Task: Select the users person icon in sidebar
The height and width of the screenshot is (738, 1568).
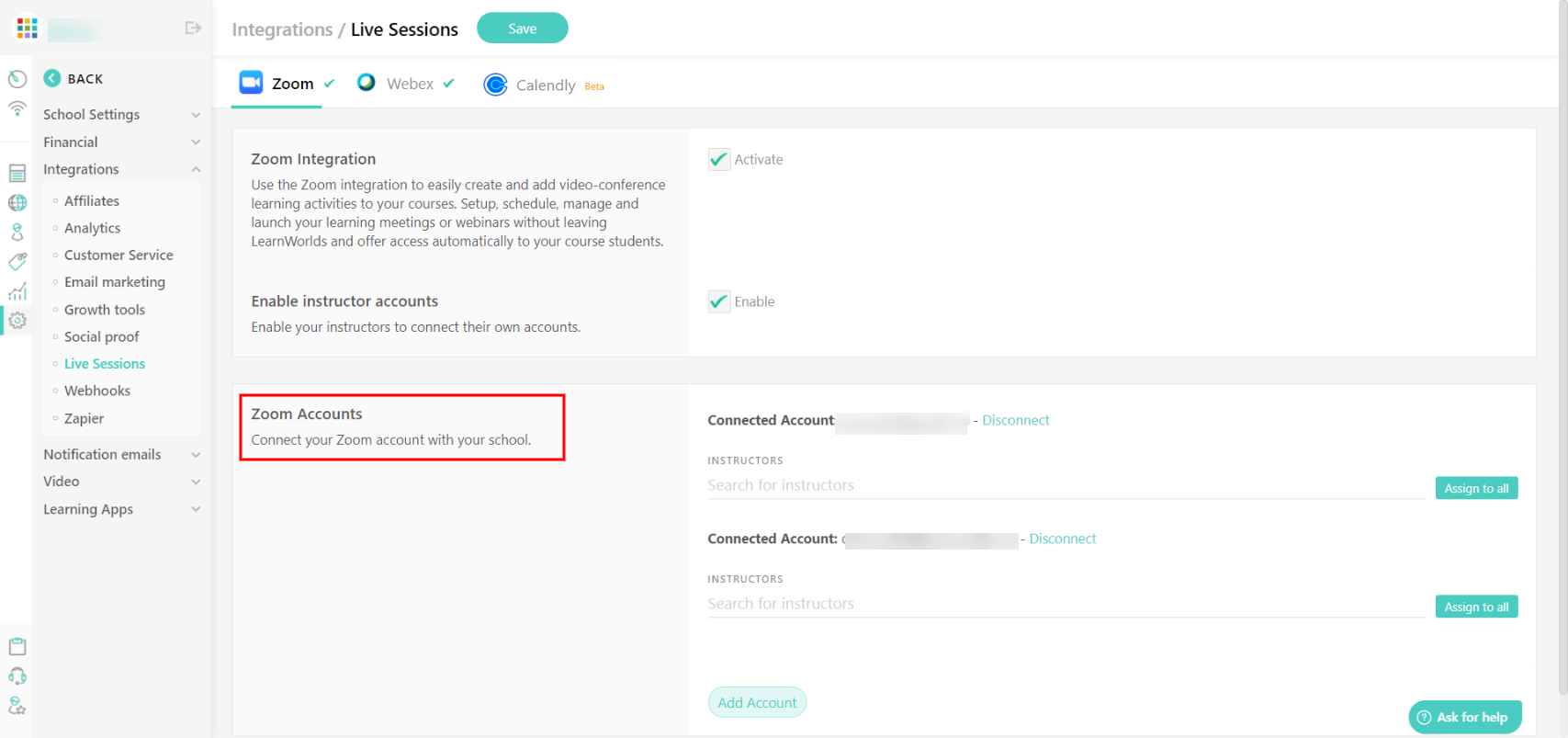Action: pyautogui.click(x=17, y=232)
